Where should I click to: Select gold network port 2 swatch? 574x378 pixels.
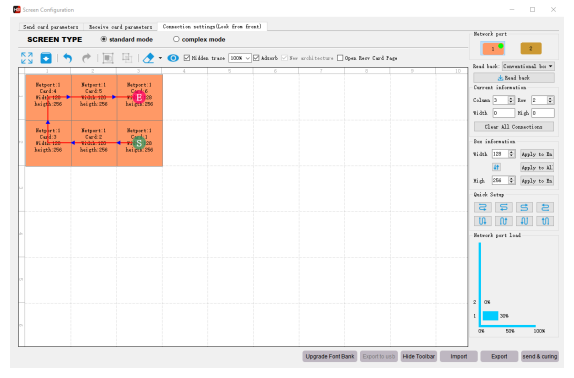tap(531, 48)
